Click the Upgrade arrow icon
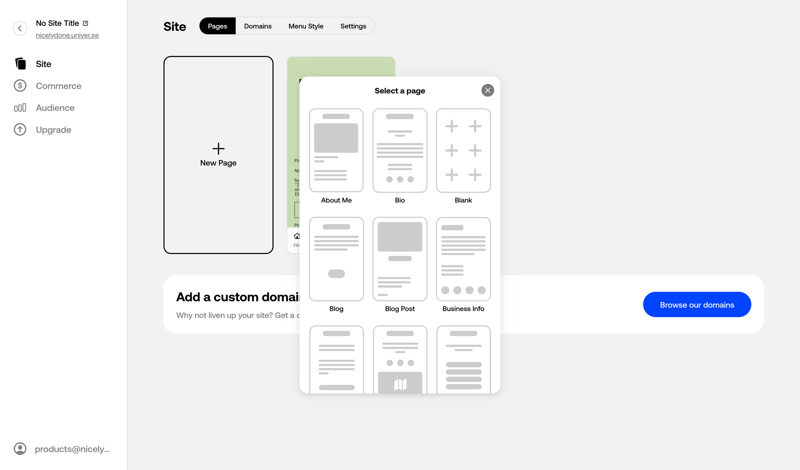This screenshot has height=470, width=800. pos(20,130)
